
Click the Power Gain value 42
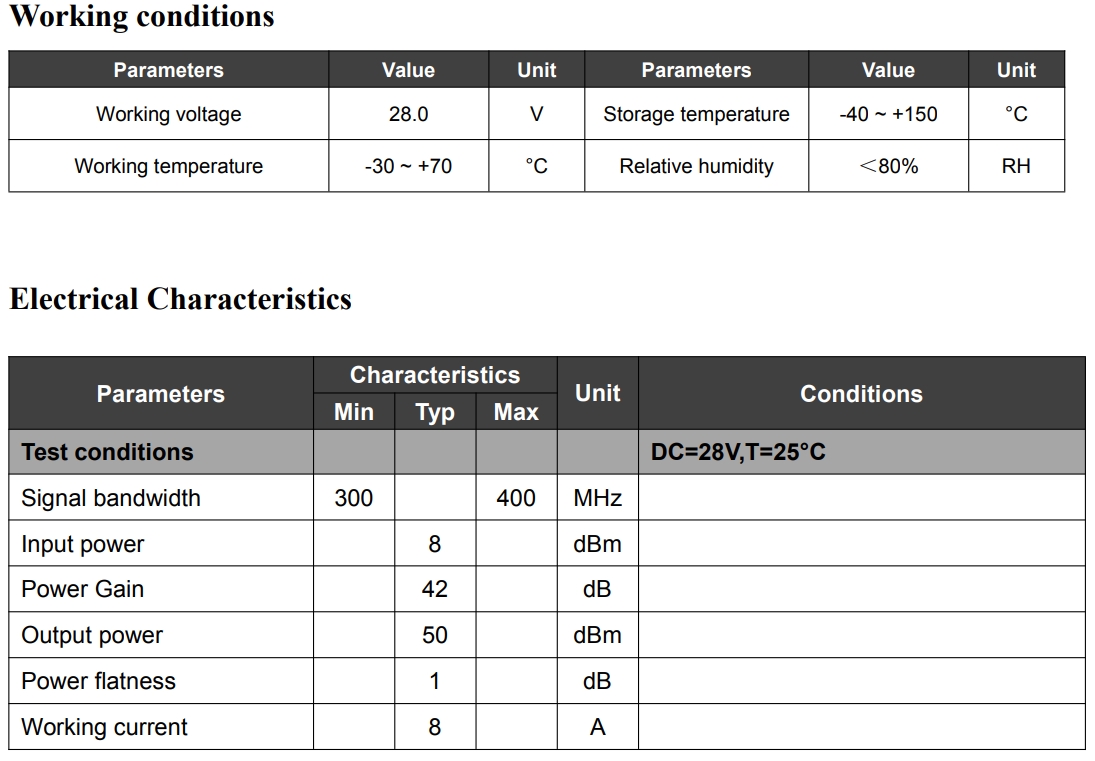tap(434, 589)
